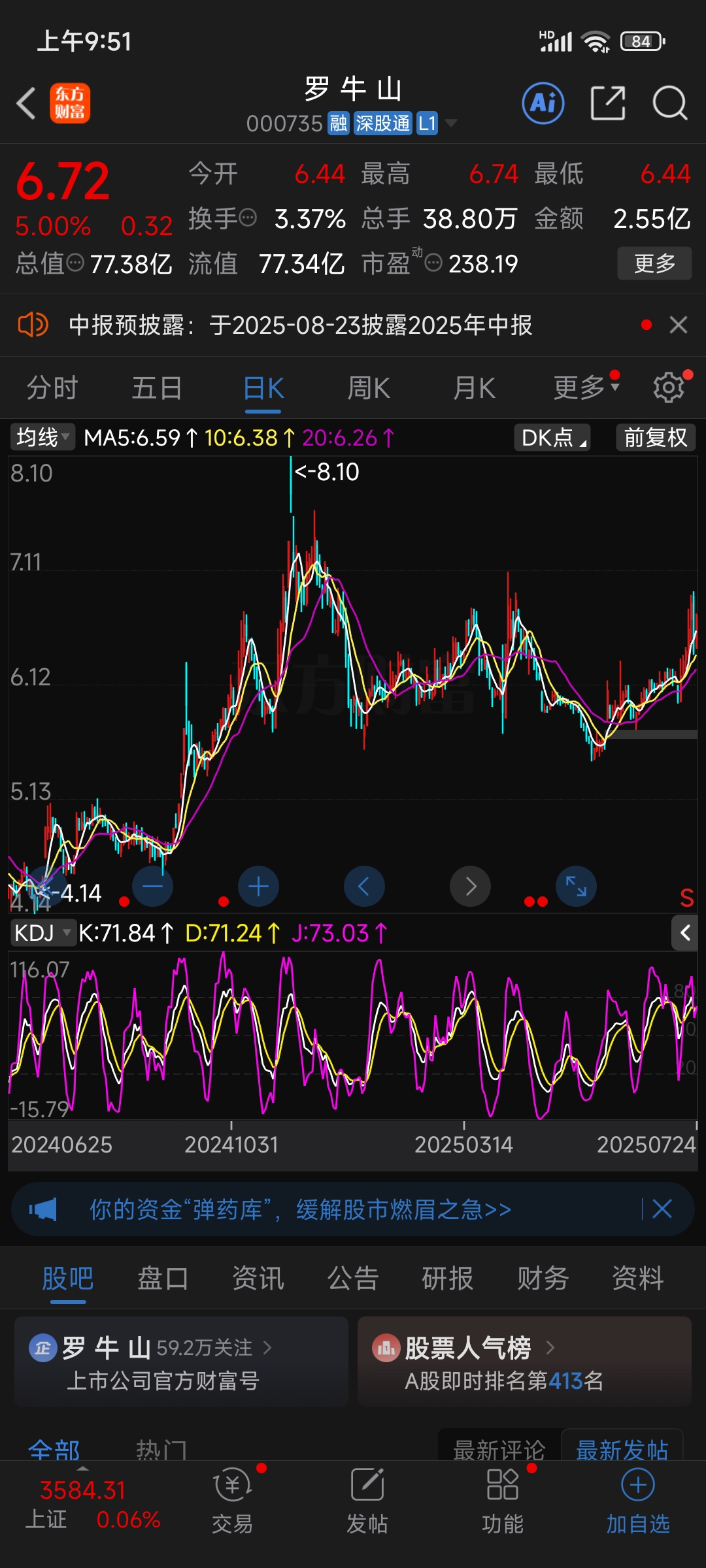Show 热门 posts filter
This screenshot has width=706, height=1568.
coord(161,1450)
